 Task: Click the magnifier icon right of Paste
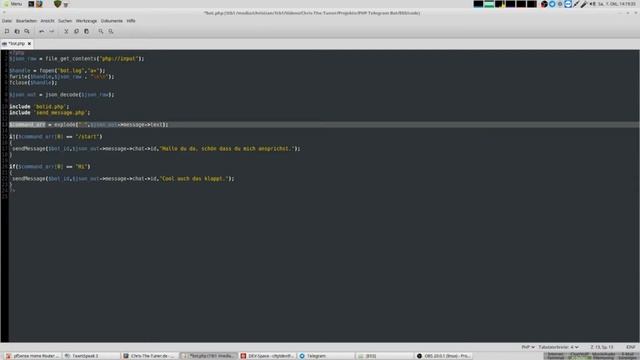(101, 31)
